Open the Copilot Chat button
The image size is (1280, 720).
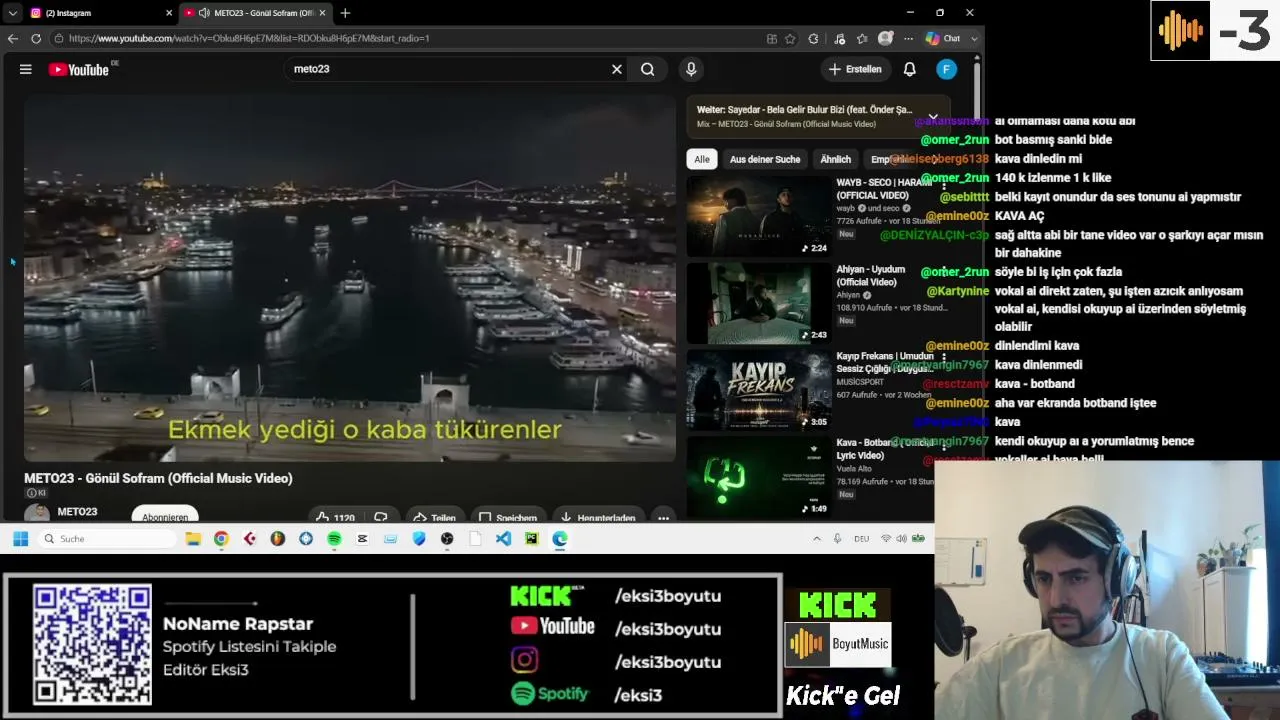pos(943,38)
